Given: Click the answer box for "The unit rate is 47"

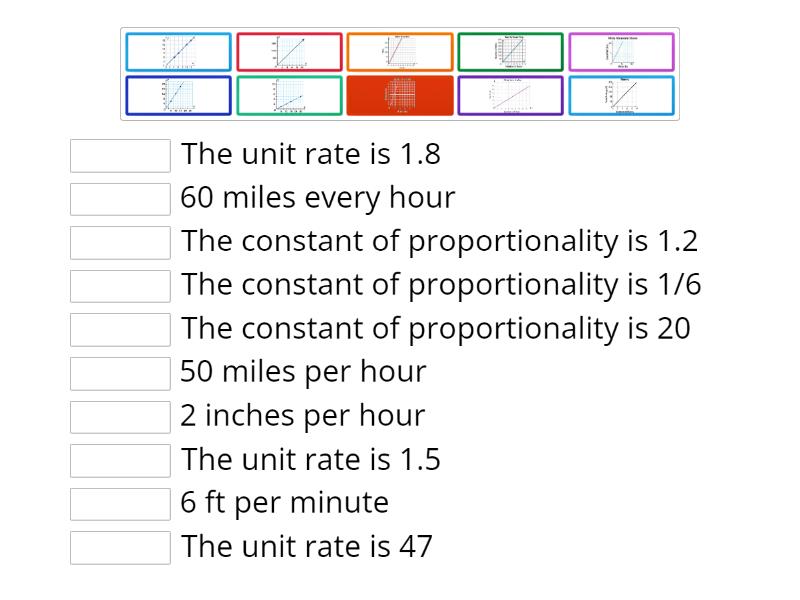Looking at the screenshot, I should (x=121, y=547).
